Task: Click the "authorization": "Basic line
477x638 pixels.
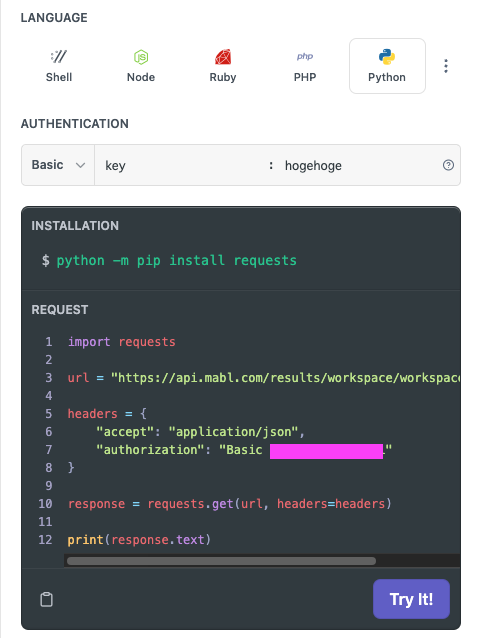Action: pyautogui.click(x=244, y=450)
